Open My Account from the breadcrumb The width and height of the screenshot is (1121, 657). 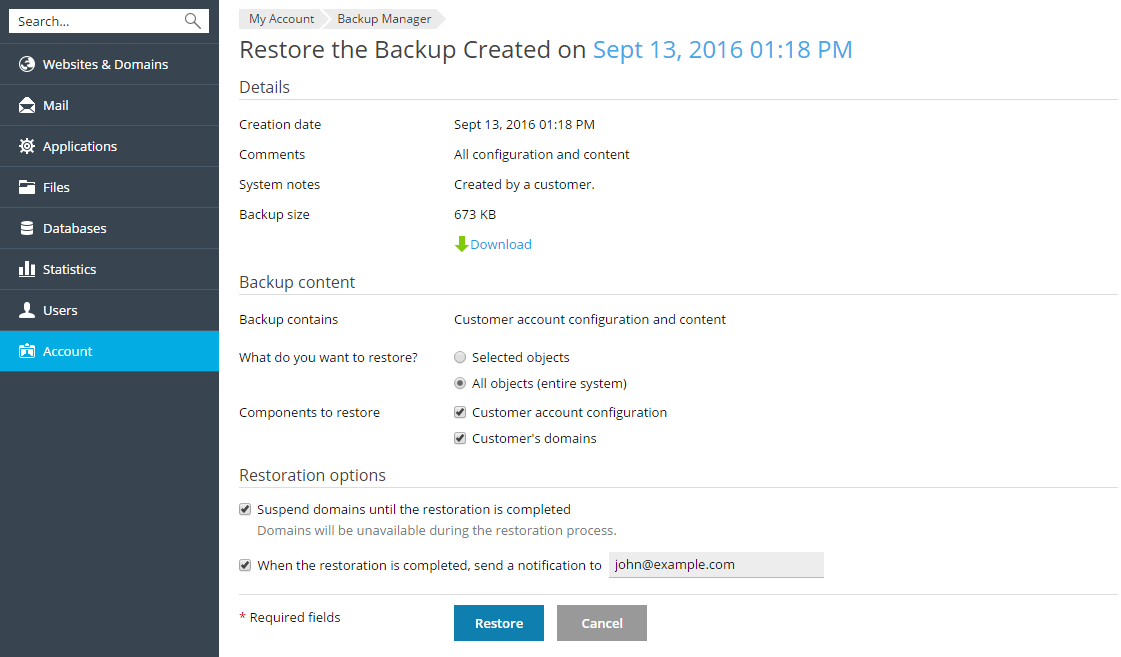tap(281, 18)
